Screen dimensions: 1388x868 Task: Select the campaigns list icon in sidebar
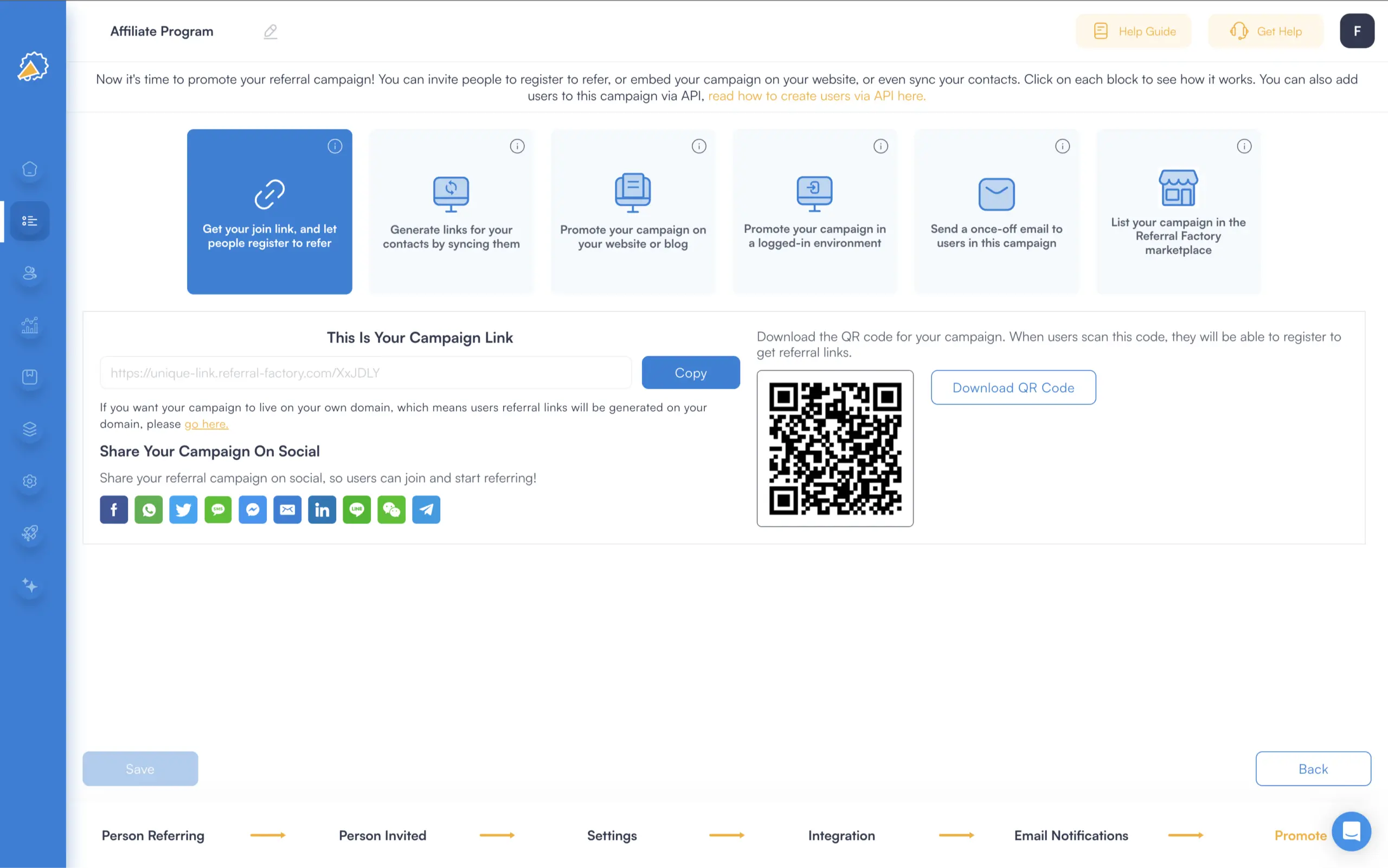(x=30, y=221)
